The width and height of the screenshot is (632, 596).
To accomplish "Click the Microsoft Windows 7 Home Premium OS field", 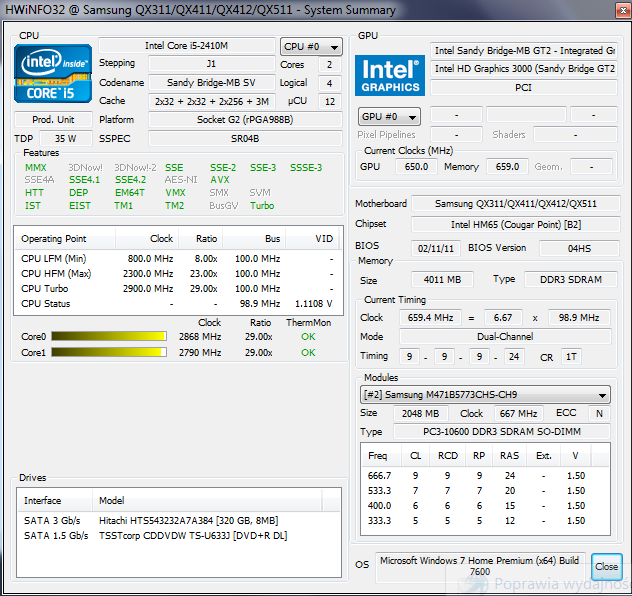I will coord(480,566).
